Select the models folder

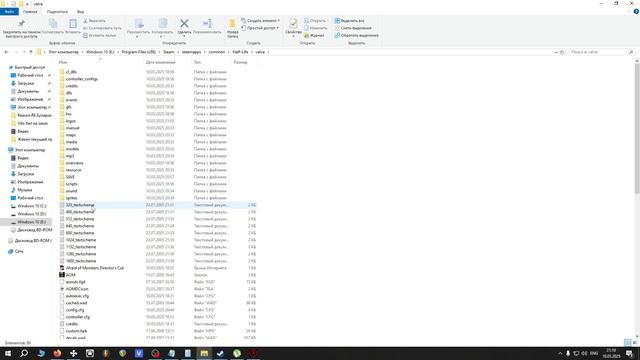[72, 149]
